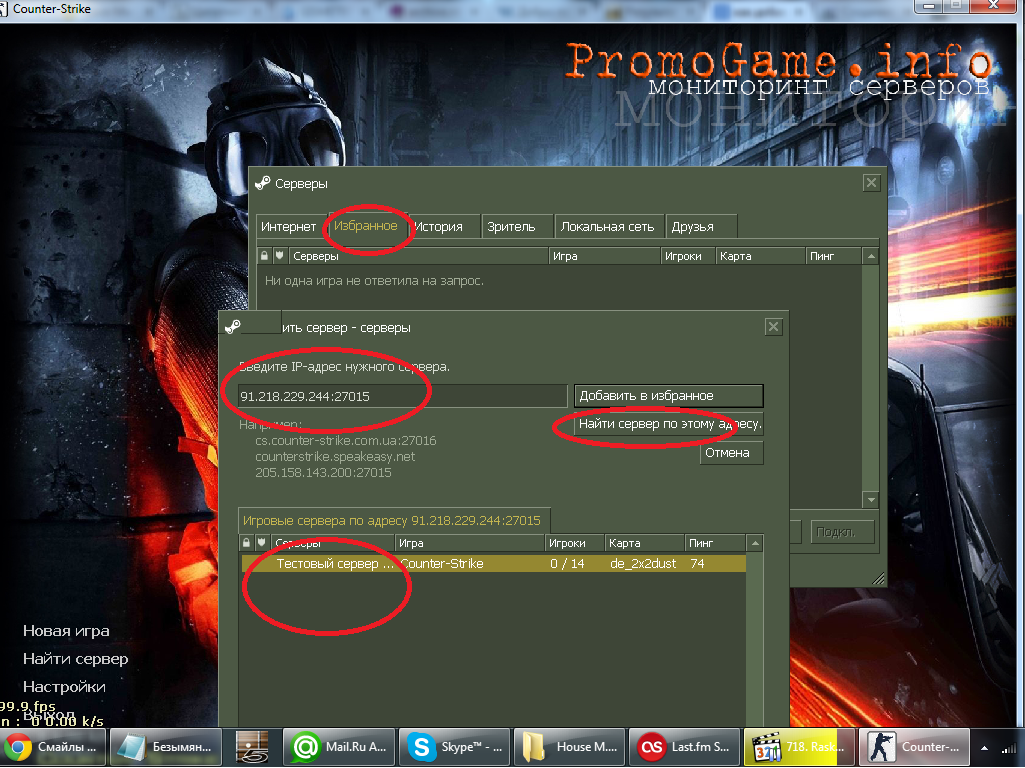Open the Друзья tab

point(701,226)
